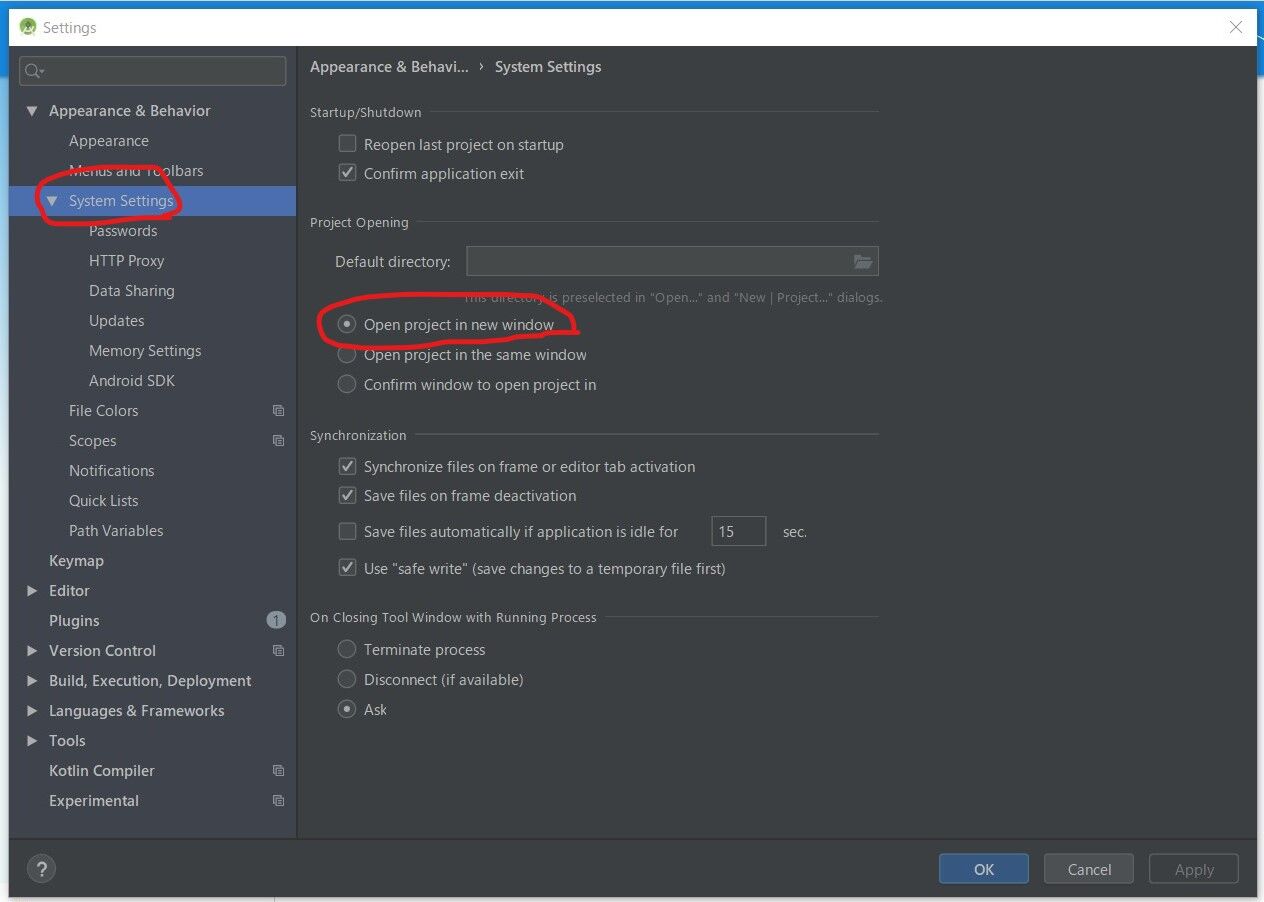Click the Help question mark icon
This screenshot has height=902, width=1264.
(x=41, y=868)
